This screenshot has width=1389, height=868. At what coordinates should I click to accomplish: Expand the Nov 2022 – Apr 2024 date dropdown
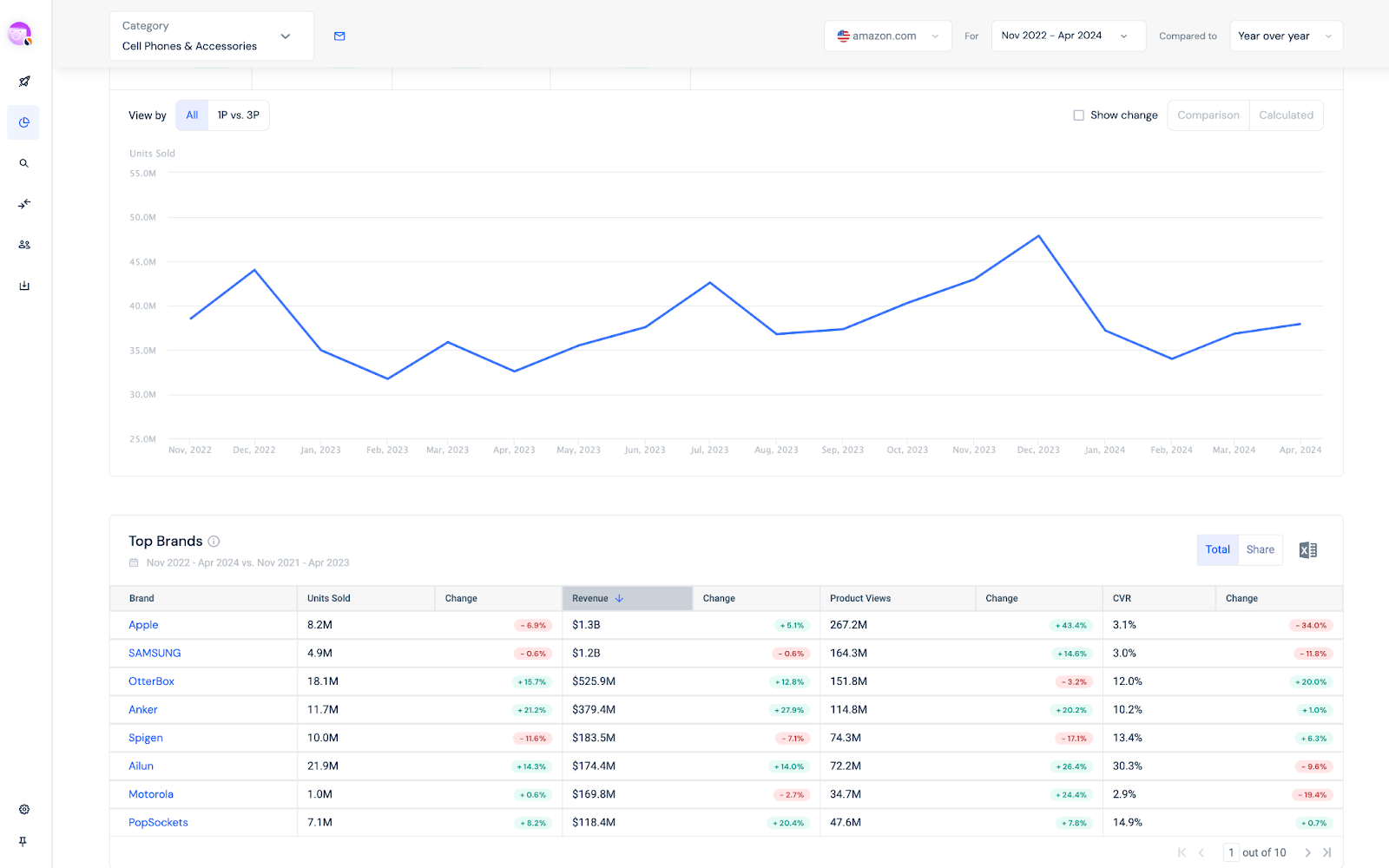pyautogui.click(x=1123, y=36)
